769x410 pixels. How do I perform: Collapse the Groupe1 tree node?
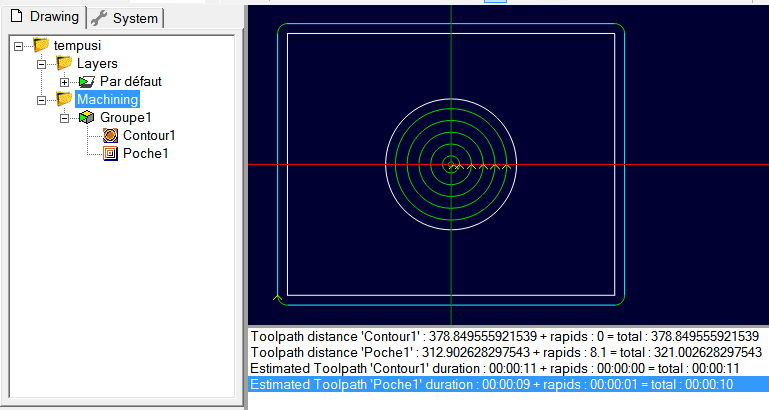65,117
